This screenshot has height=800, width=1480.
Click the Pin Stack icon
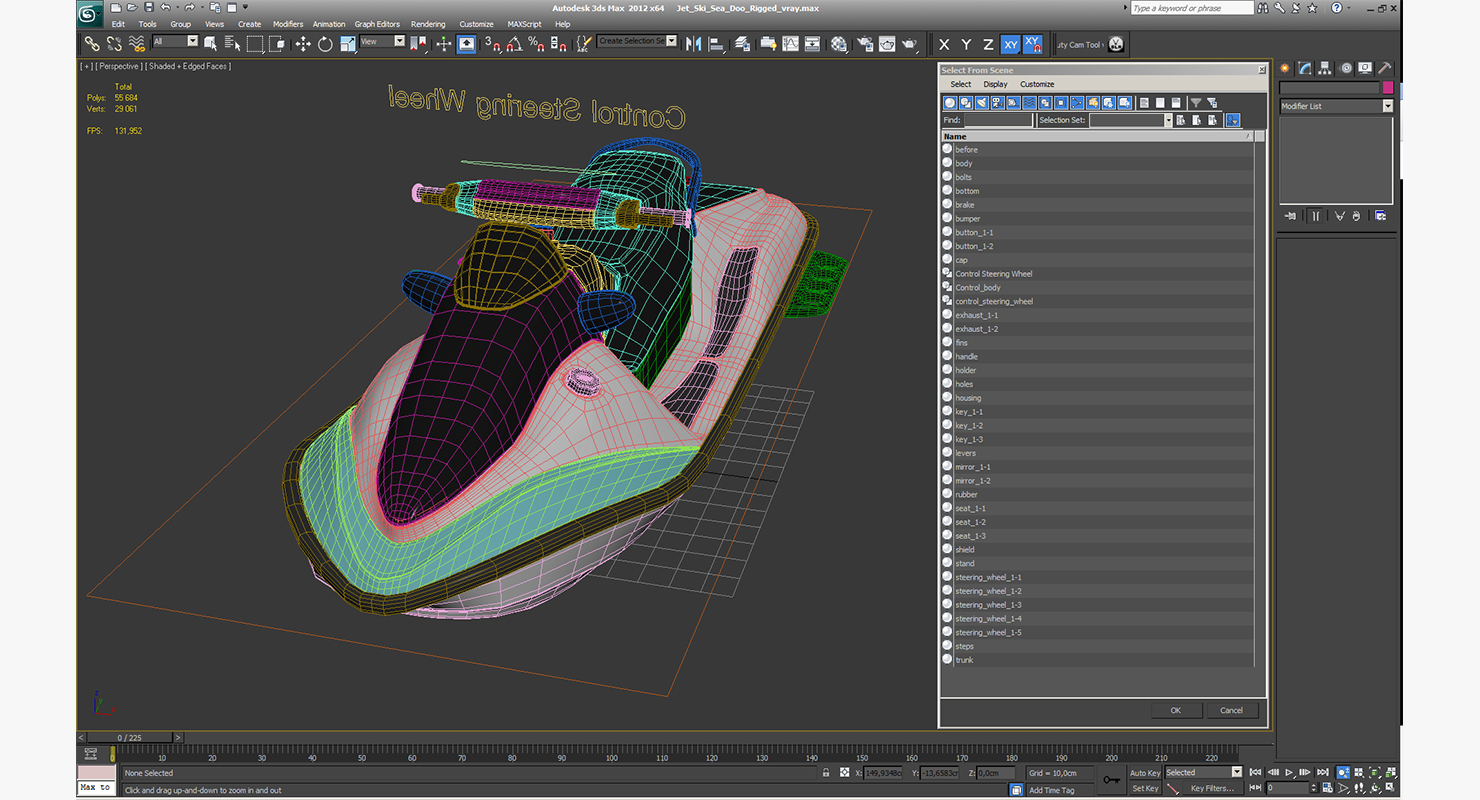coord(1290,216)
